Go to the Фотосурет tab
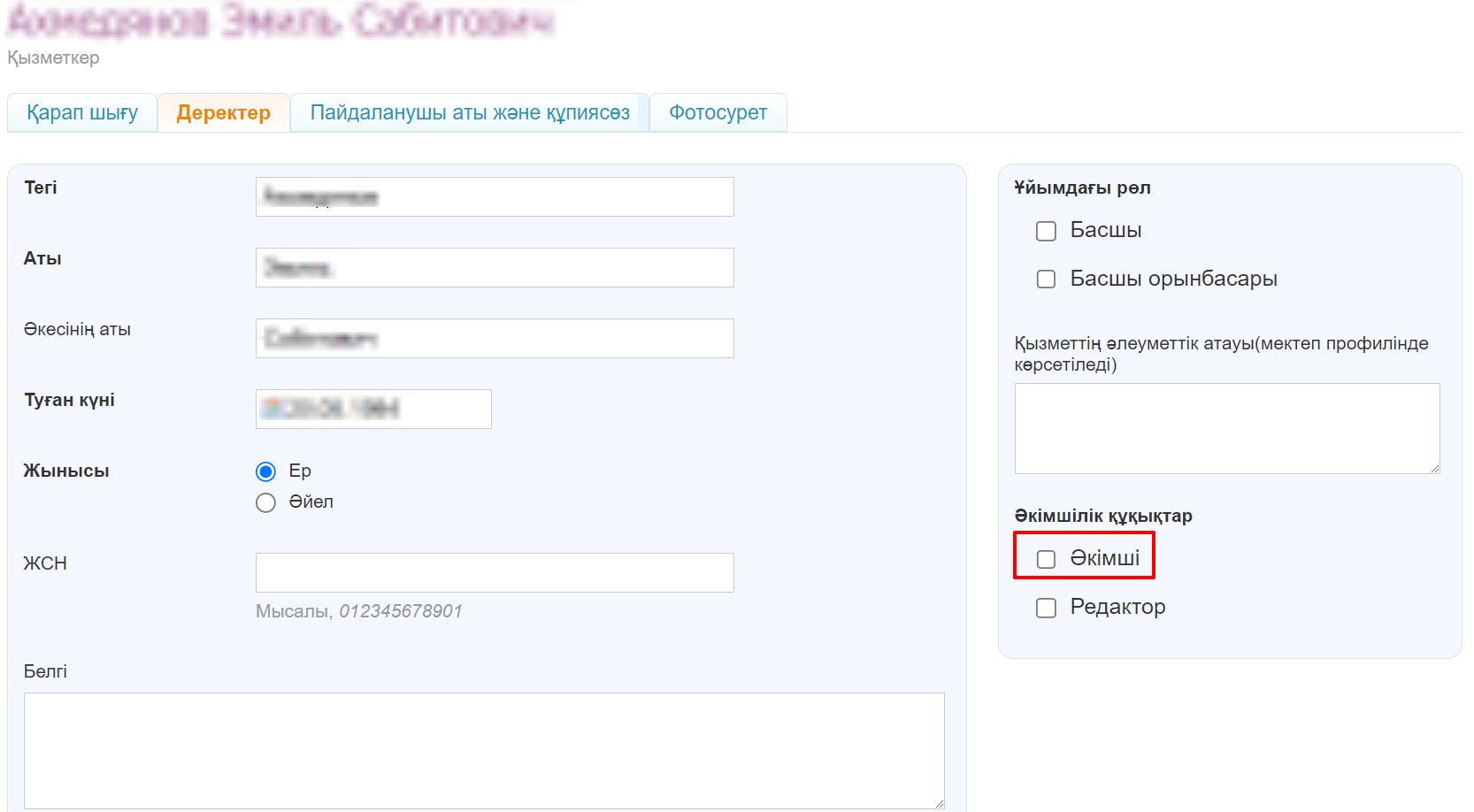This screenshot has height=812, width=1474. (718, 113)
